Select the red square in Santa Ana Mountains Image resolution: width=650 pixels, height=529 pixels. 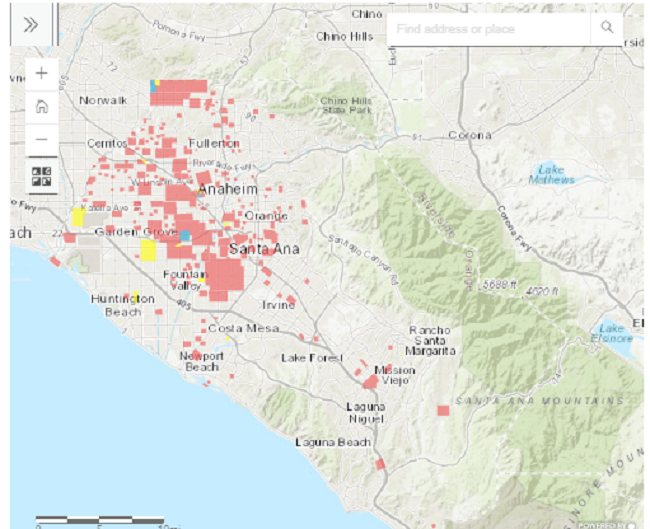pos(443,410)
